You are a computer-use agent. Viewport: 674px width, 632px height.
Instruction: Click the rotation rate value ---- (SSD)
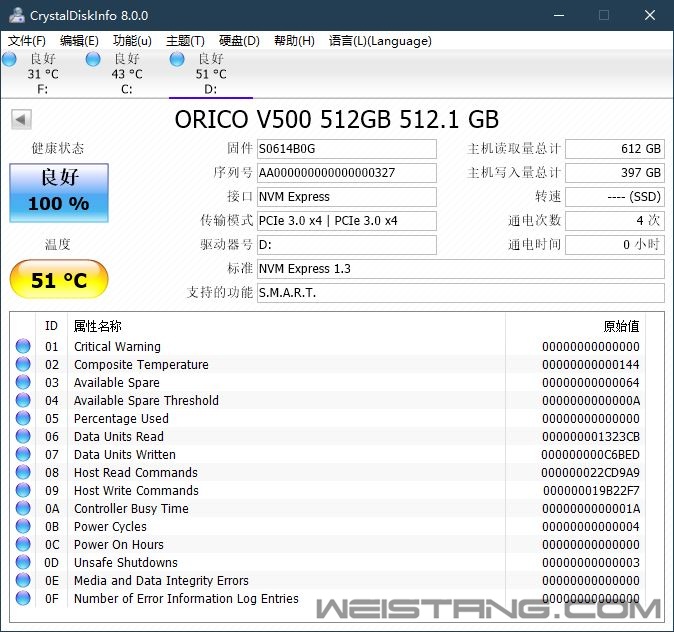(615, 197)
